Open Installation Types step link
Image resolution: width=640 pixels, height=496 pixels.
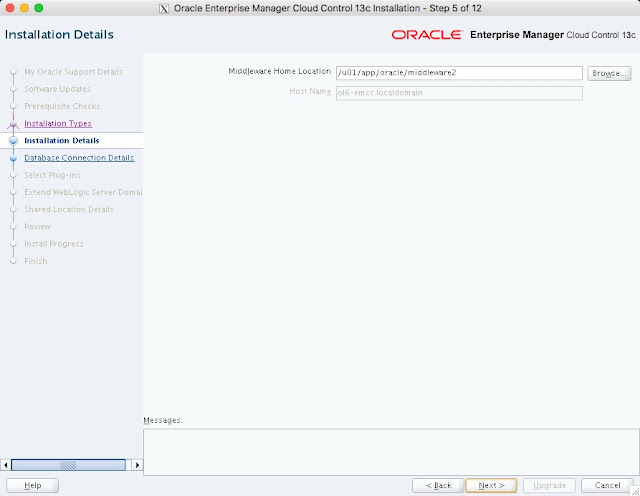tap(58, 123)
